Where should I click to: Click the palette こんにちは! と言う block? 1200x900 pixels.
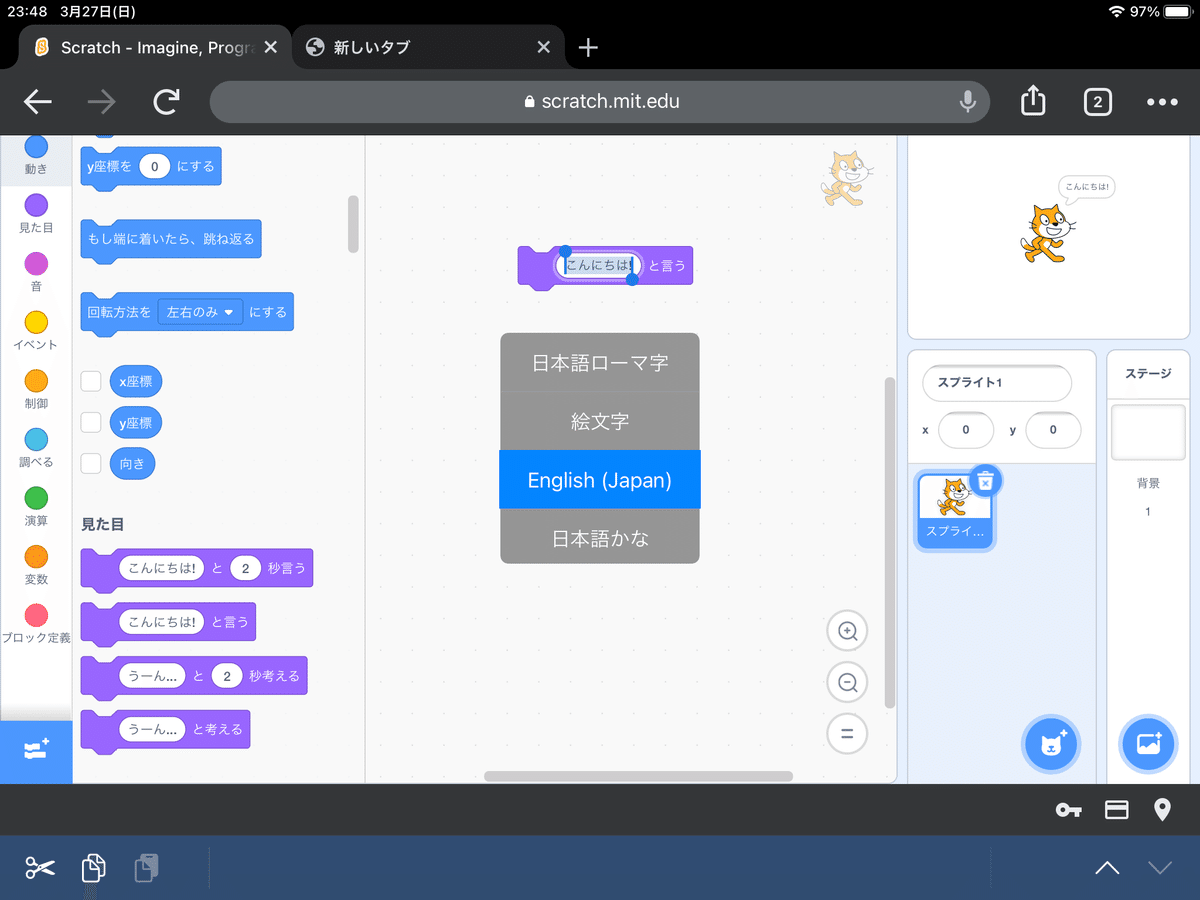[167, 622]
